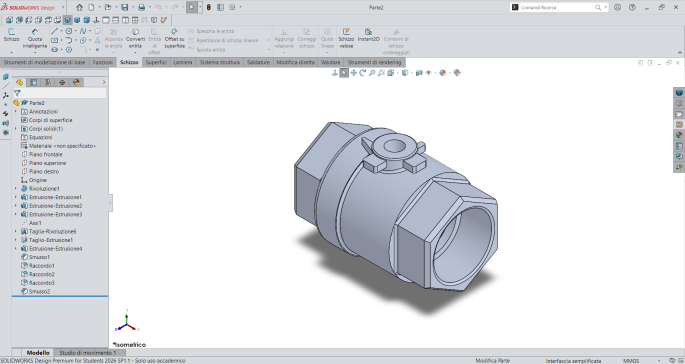This screenshot has height=364, width=685.
Task: Open the ConfigurationManager tab icon in the panel
Action: point(48,82)
